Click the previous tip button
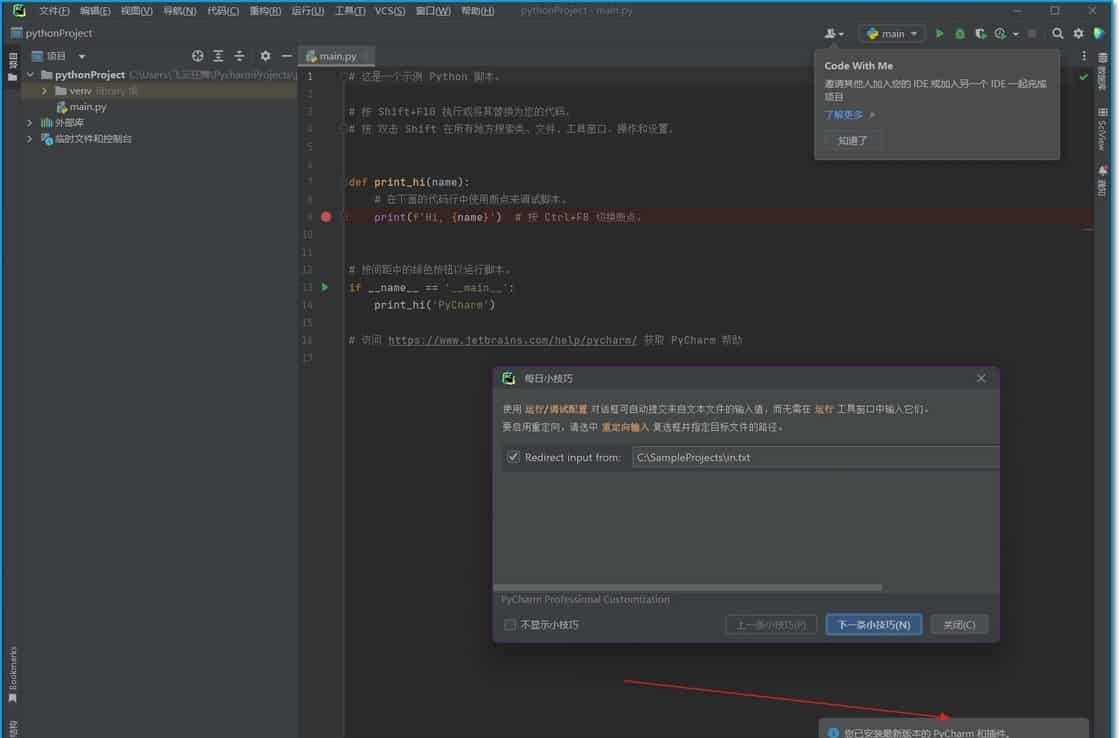The width and height of the screenshot is (1119, 738). coord(771,625)
